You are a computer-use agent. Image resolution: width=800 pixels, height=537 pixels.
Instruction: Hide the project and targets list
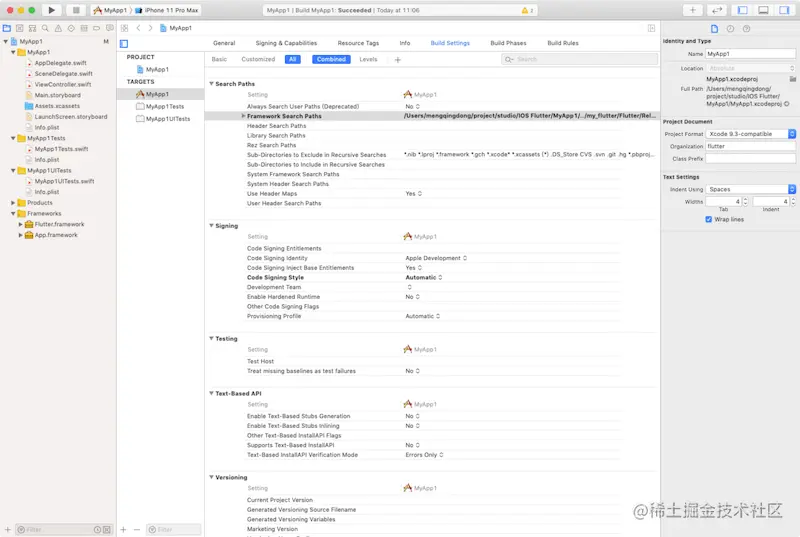pos(124,44)
